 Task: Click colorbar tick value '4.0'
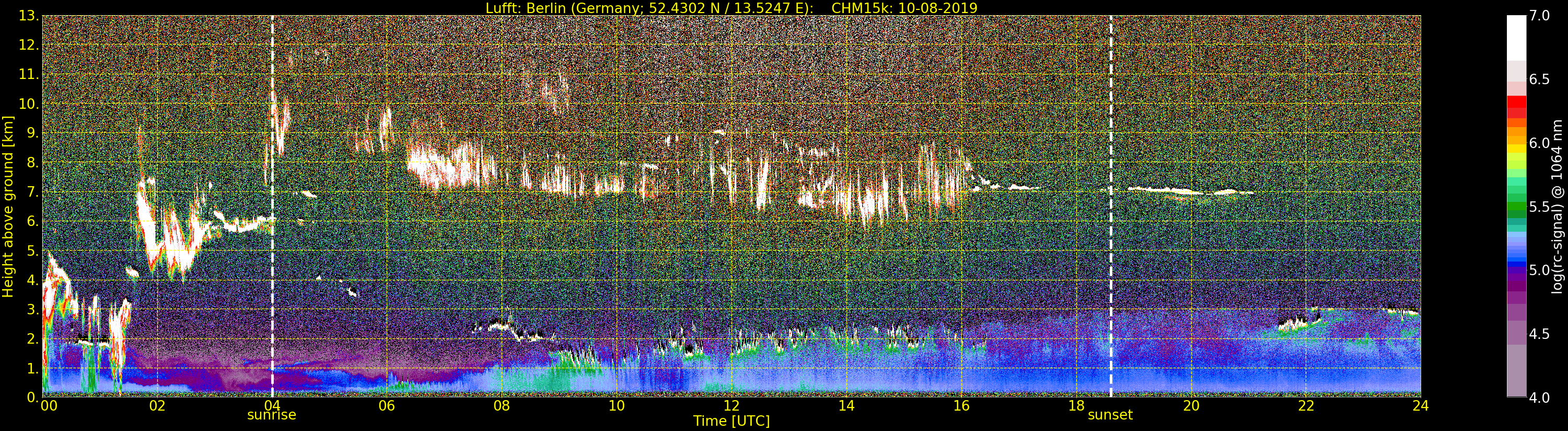point(1539,398)
